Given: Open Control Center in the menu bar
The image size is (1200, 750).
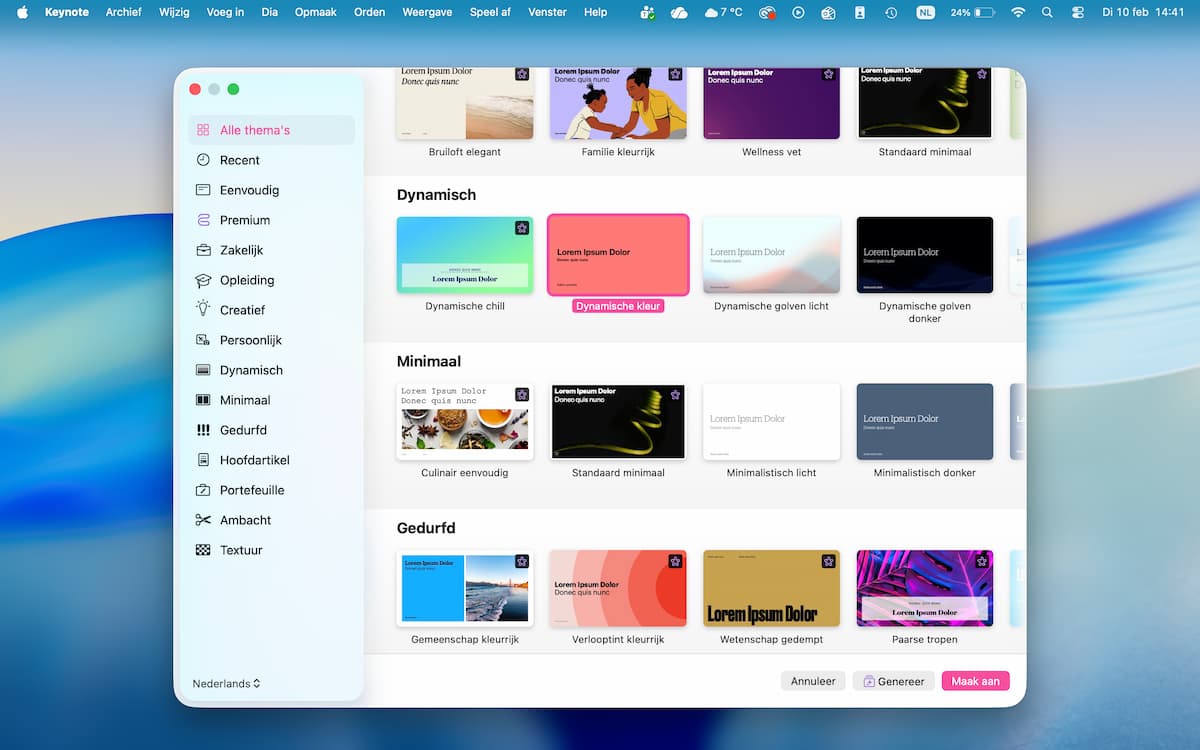Looking at the screenshot, I should coord(1077,12).
